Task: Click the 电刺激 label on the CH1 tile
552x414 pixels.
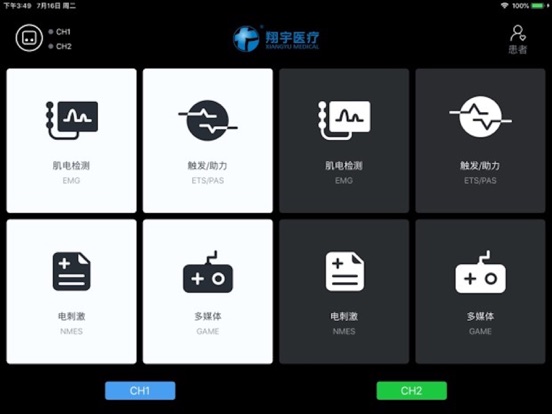Action: click(71, 316)
